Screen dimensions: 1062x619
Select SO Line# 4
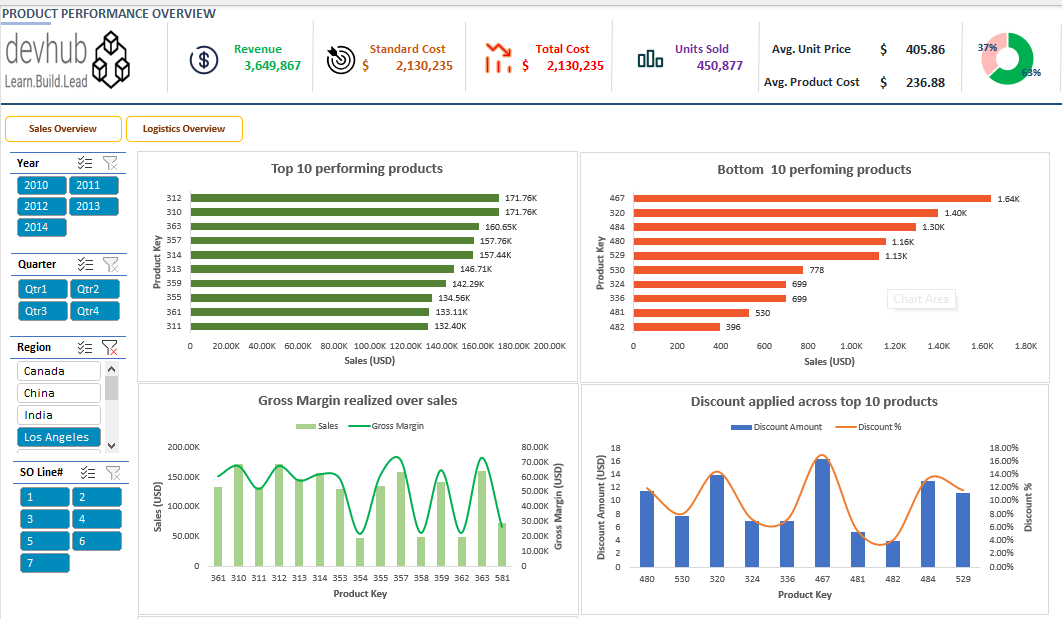97,519
